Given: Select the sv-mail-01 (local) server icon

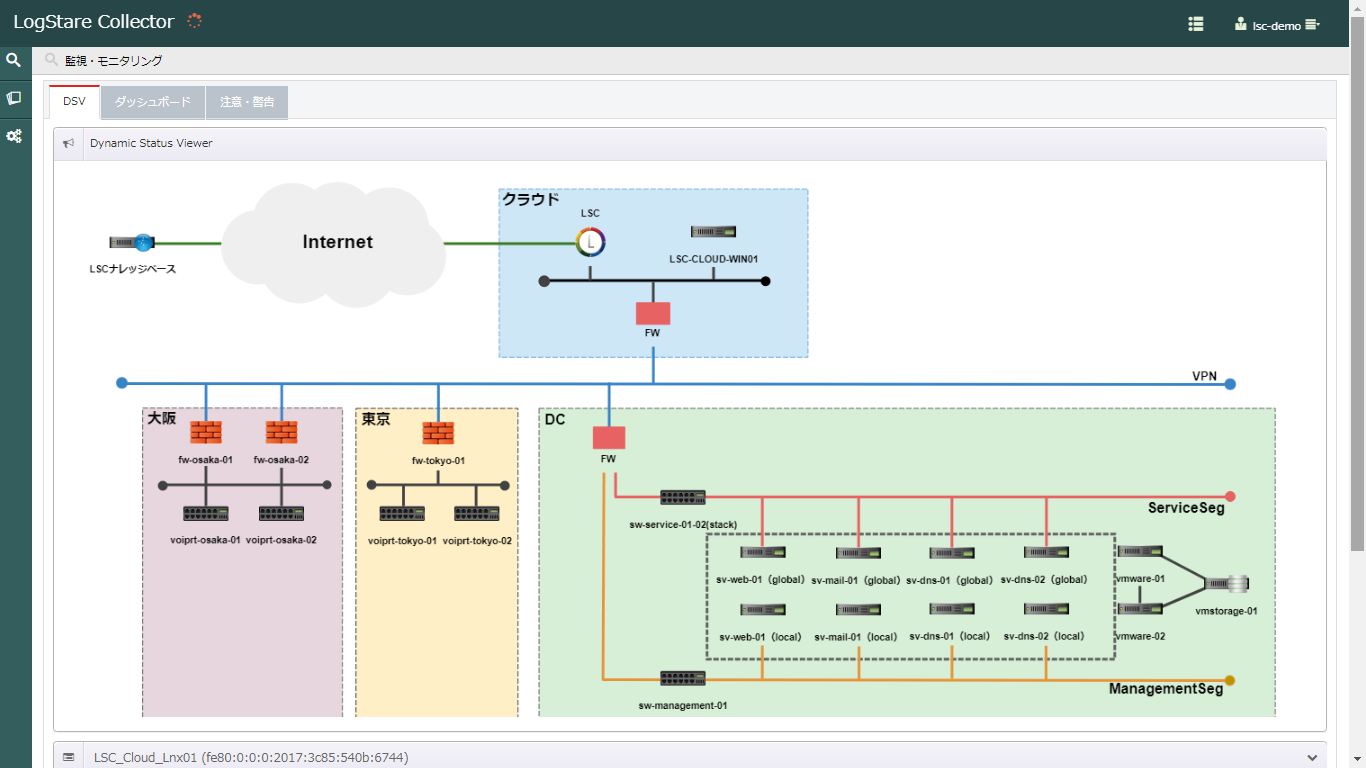Looking at the screenshot, I should tap(858, 609).
